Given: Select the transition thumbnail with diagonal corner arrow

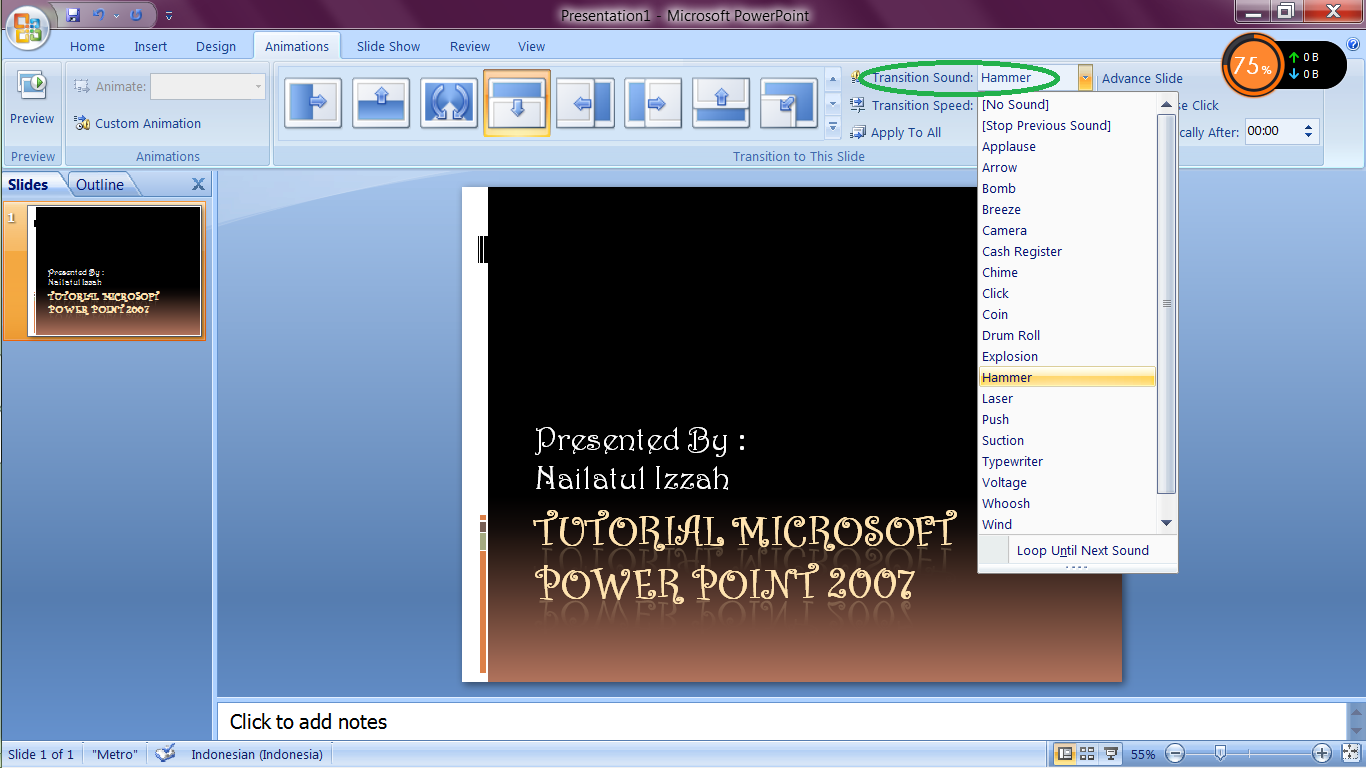Looking at the screenshot, I should pos(789,103).
